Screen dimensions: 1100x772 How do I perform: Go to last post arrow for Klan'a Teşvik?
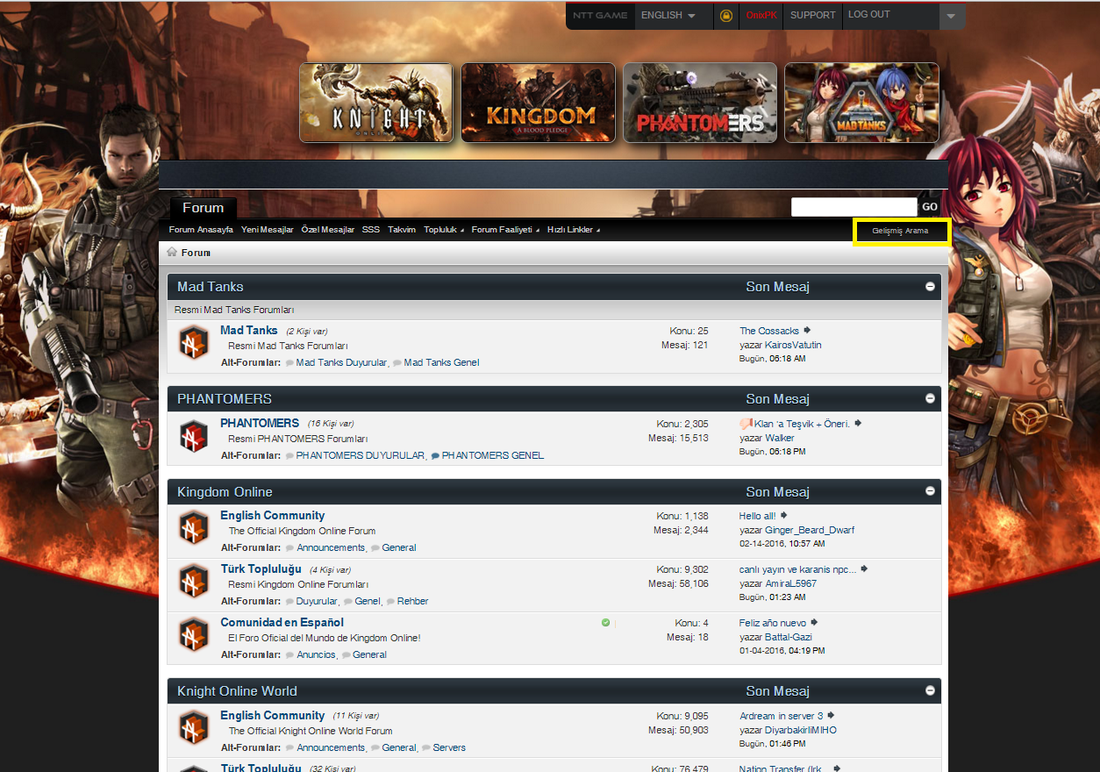(858, 423)
